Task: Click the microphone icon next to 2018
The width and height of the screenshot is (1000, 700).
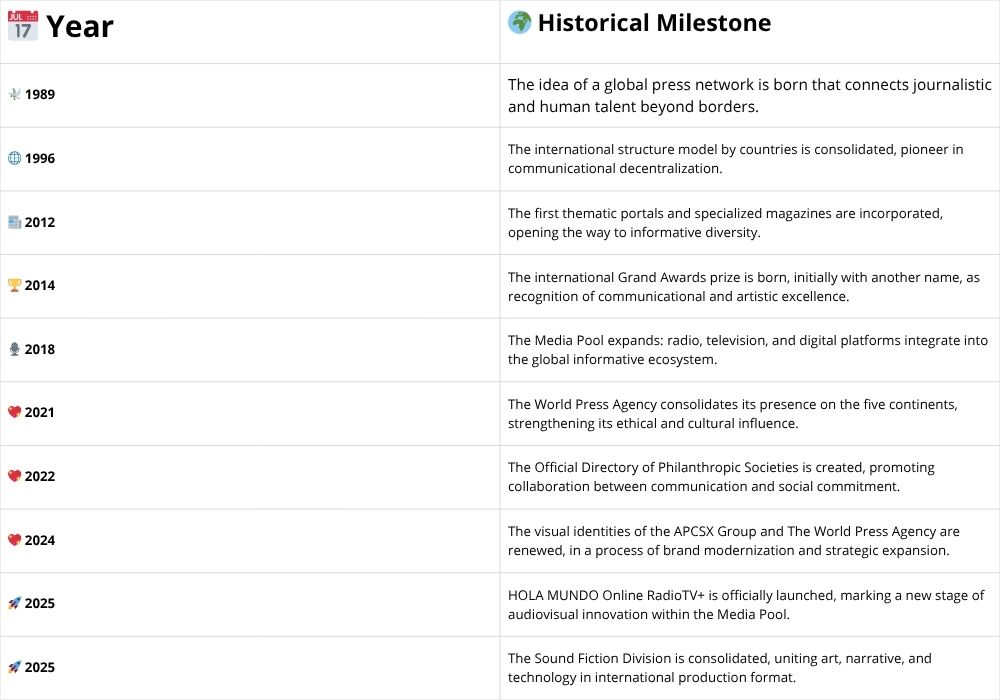Action: pyautogui.click(x=14, y=349)
